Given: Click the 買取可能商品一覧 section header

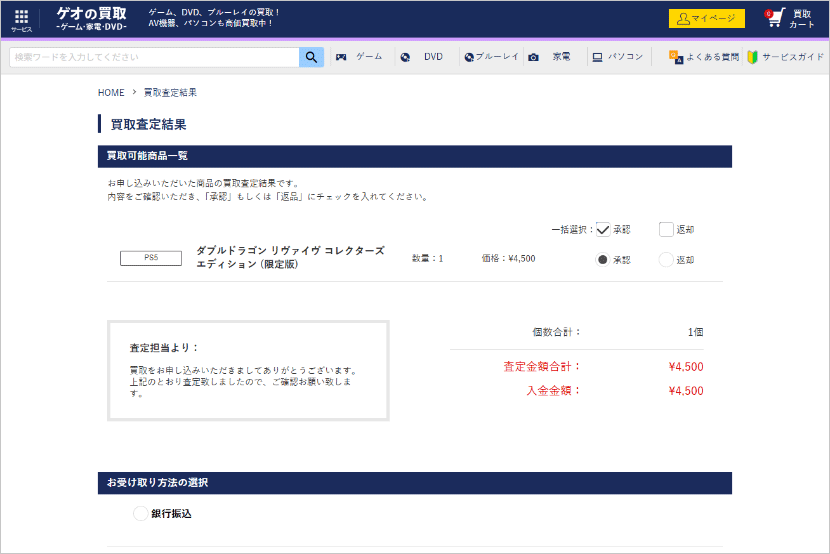Looking at the screenshot, I should [x=415, y=157].
